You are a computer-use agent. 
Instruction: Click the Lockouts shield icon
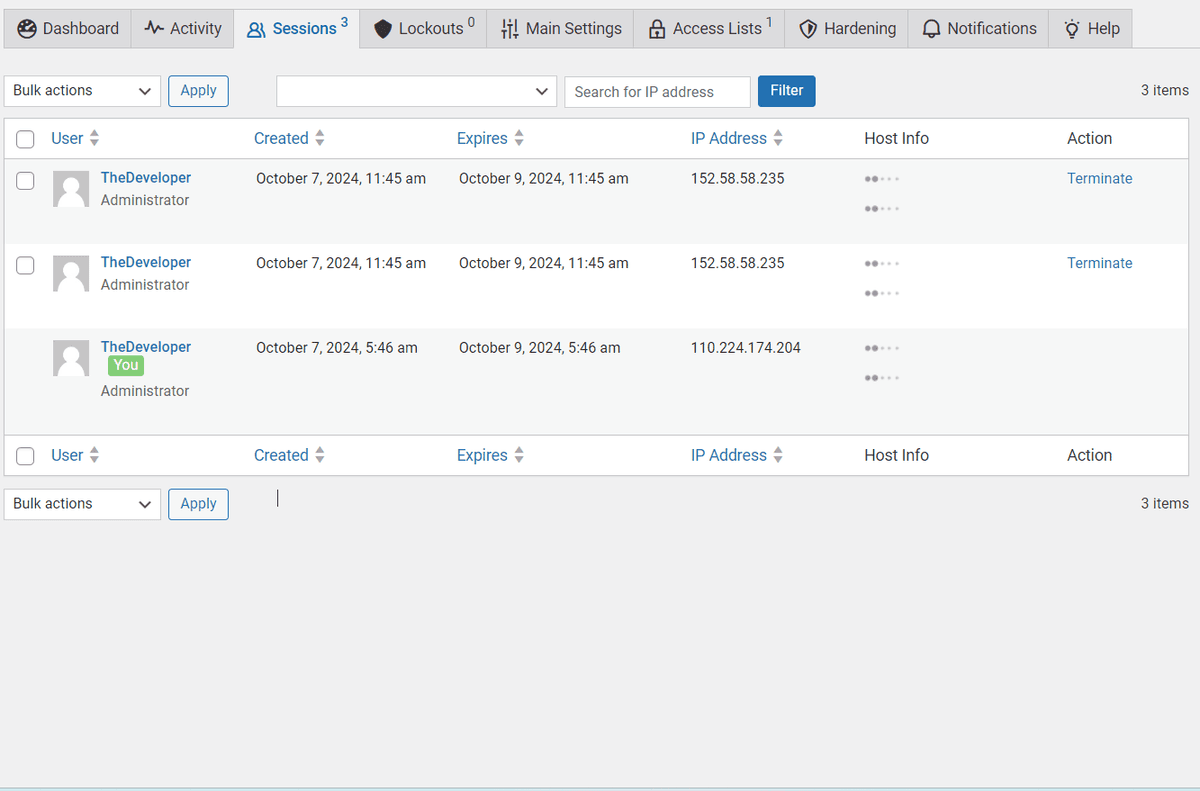pos(383,28)
